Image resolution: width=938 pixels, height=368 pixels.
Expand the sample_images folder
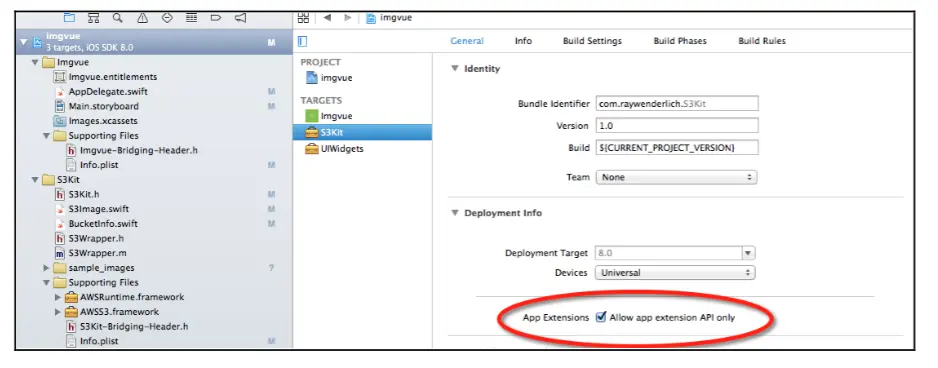point(47,268)
